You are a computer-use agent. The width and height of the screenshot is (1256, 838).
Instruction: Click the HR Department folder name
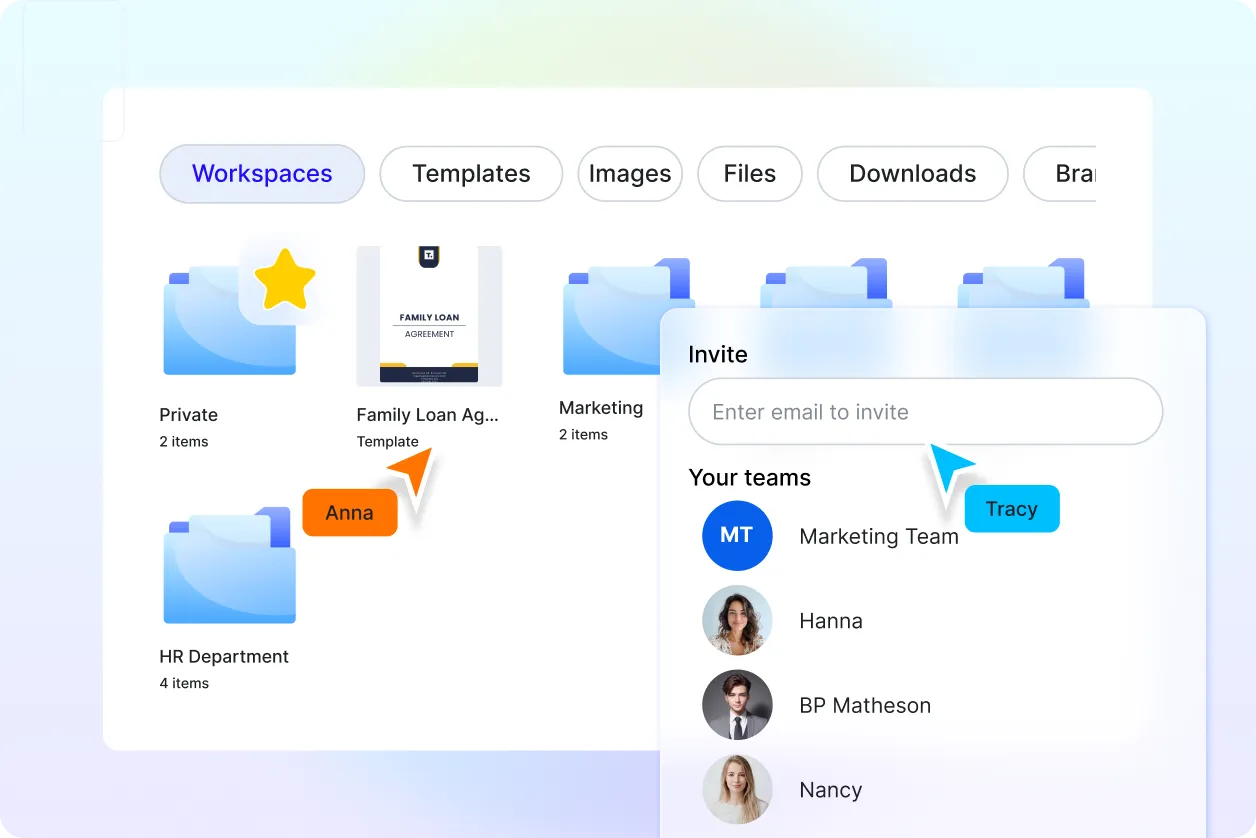224,657
